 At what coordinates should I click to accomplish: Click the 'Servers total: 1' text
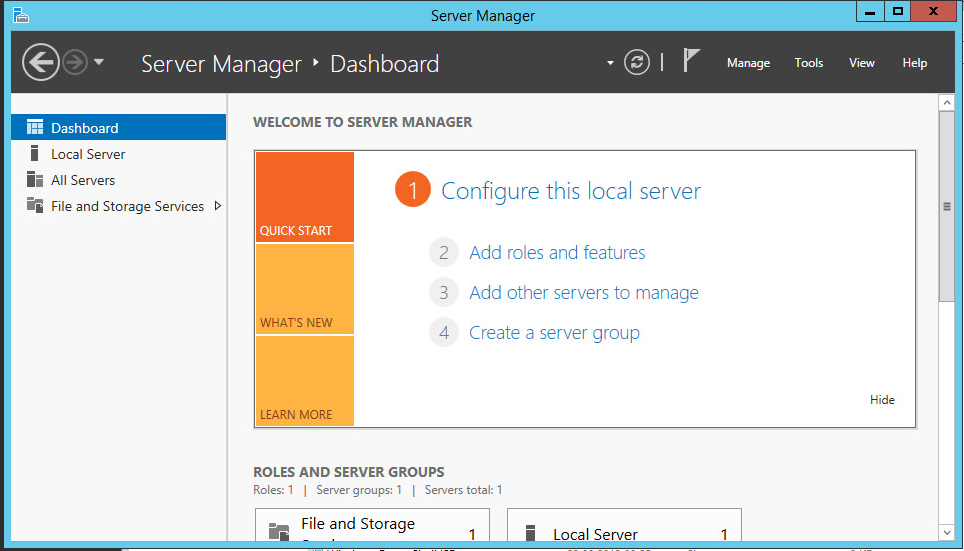(x=464, y=490)
